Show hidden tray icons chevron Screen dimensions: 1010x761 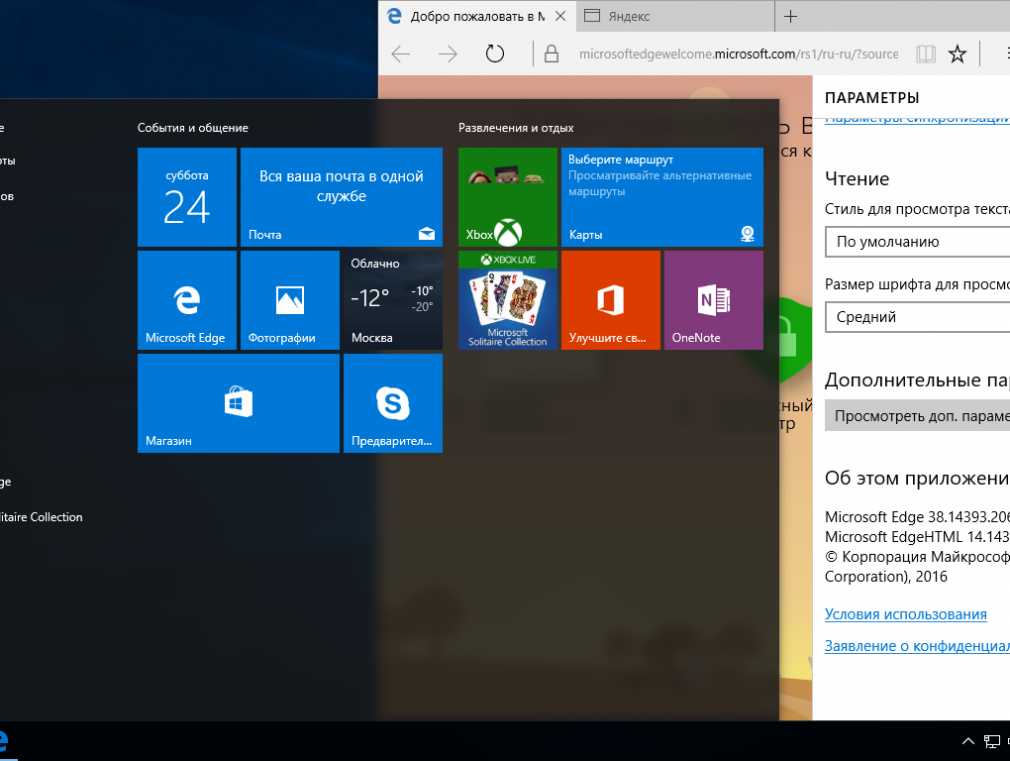point(967,742)
